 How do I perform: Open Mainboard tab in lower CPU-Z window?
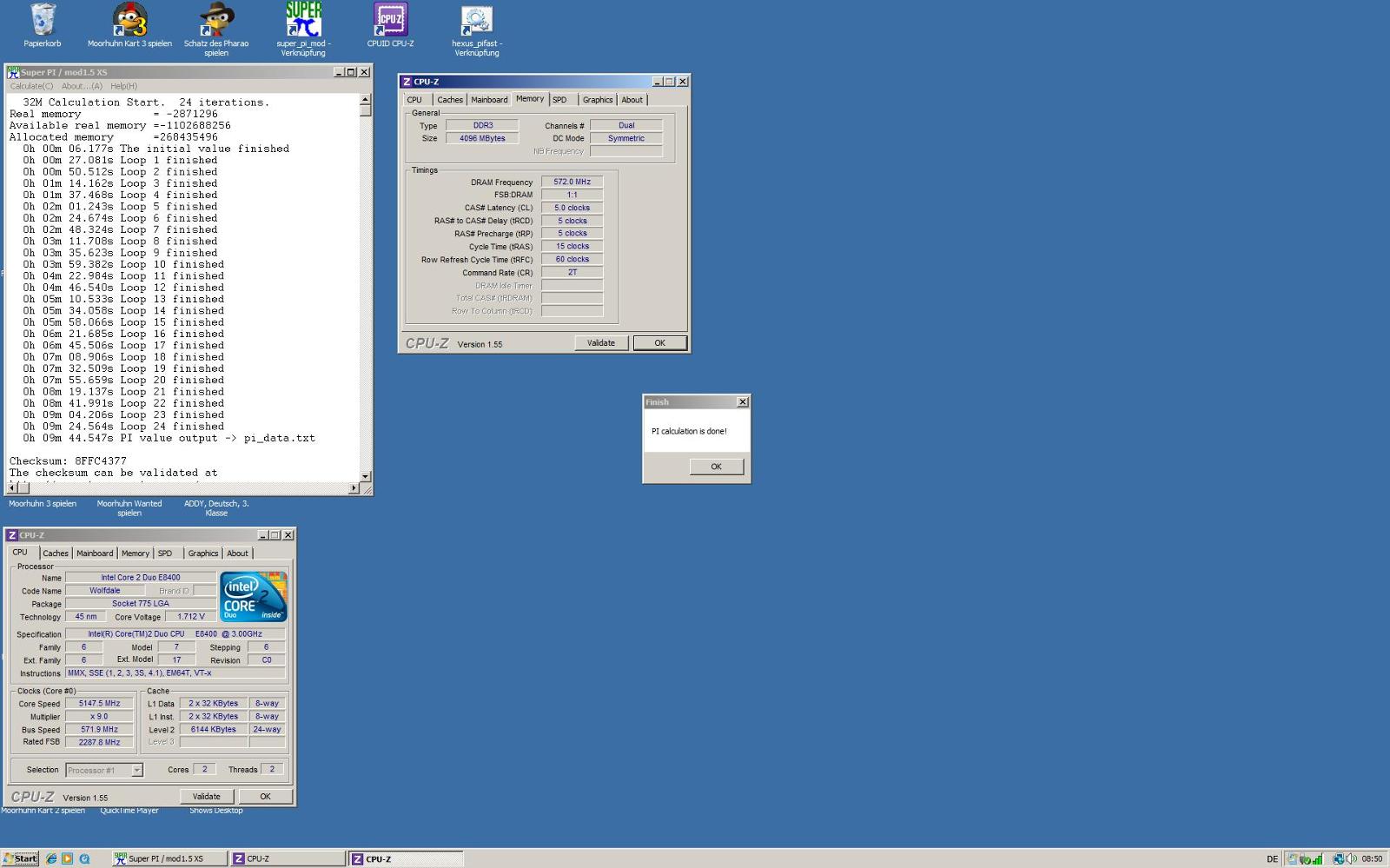(x=95, y=553)
